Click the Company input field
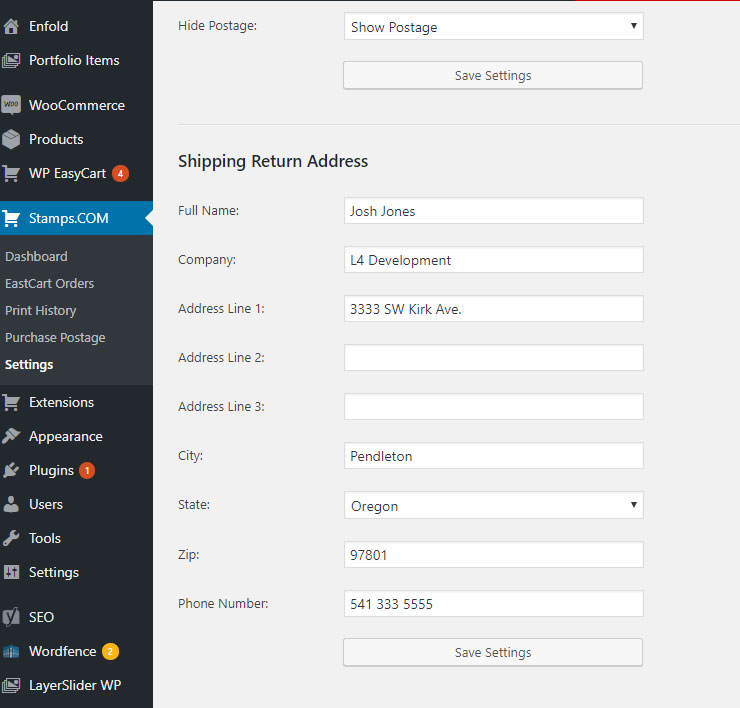740x708 pixels. coord(493,260)
